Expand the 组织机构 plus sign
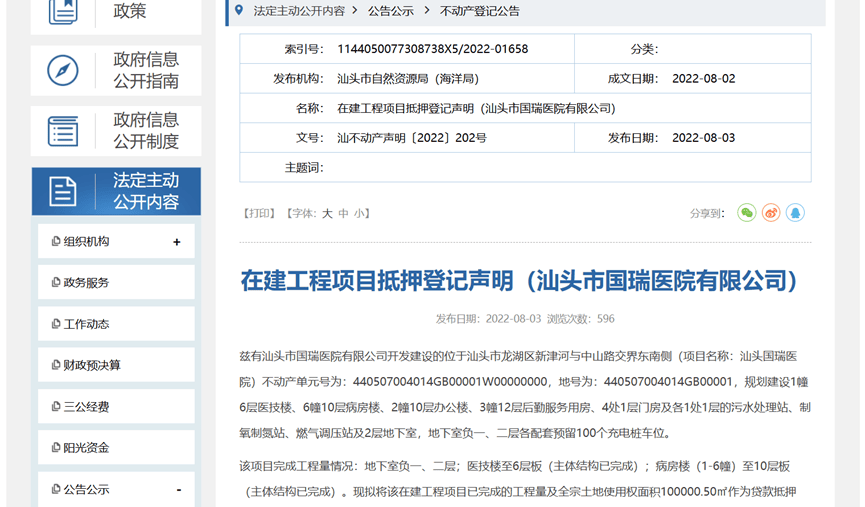Viewport: 865px width, 507px height. [x=177, y=242]
